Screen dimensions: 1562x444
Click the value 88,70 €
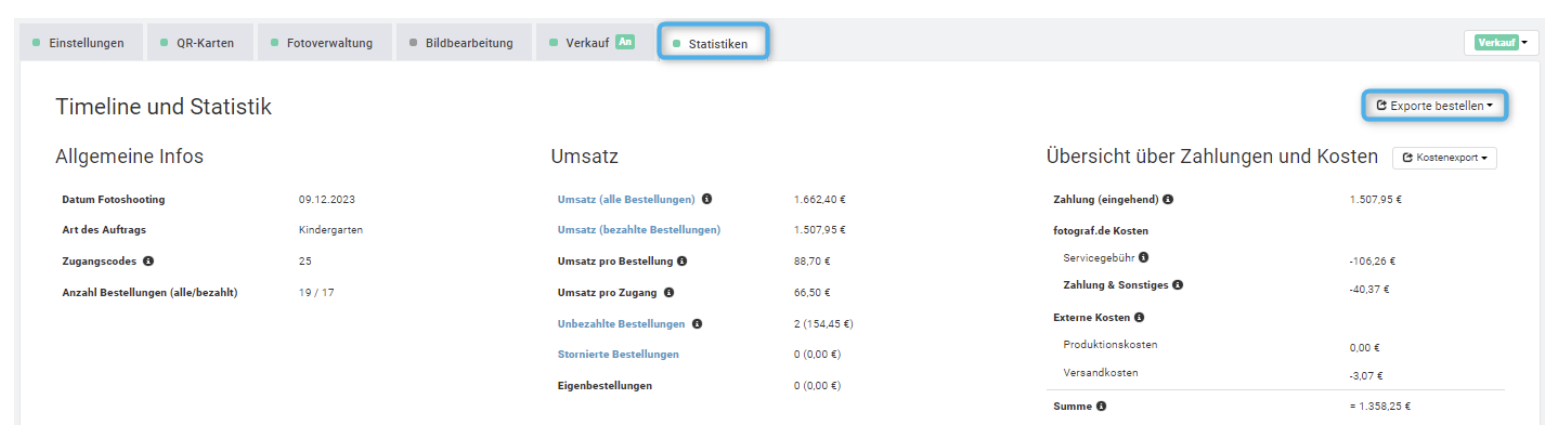pyautogui.click(x=812, y=261)
